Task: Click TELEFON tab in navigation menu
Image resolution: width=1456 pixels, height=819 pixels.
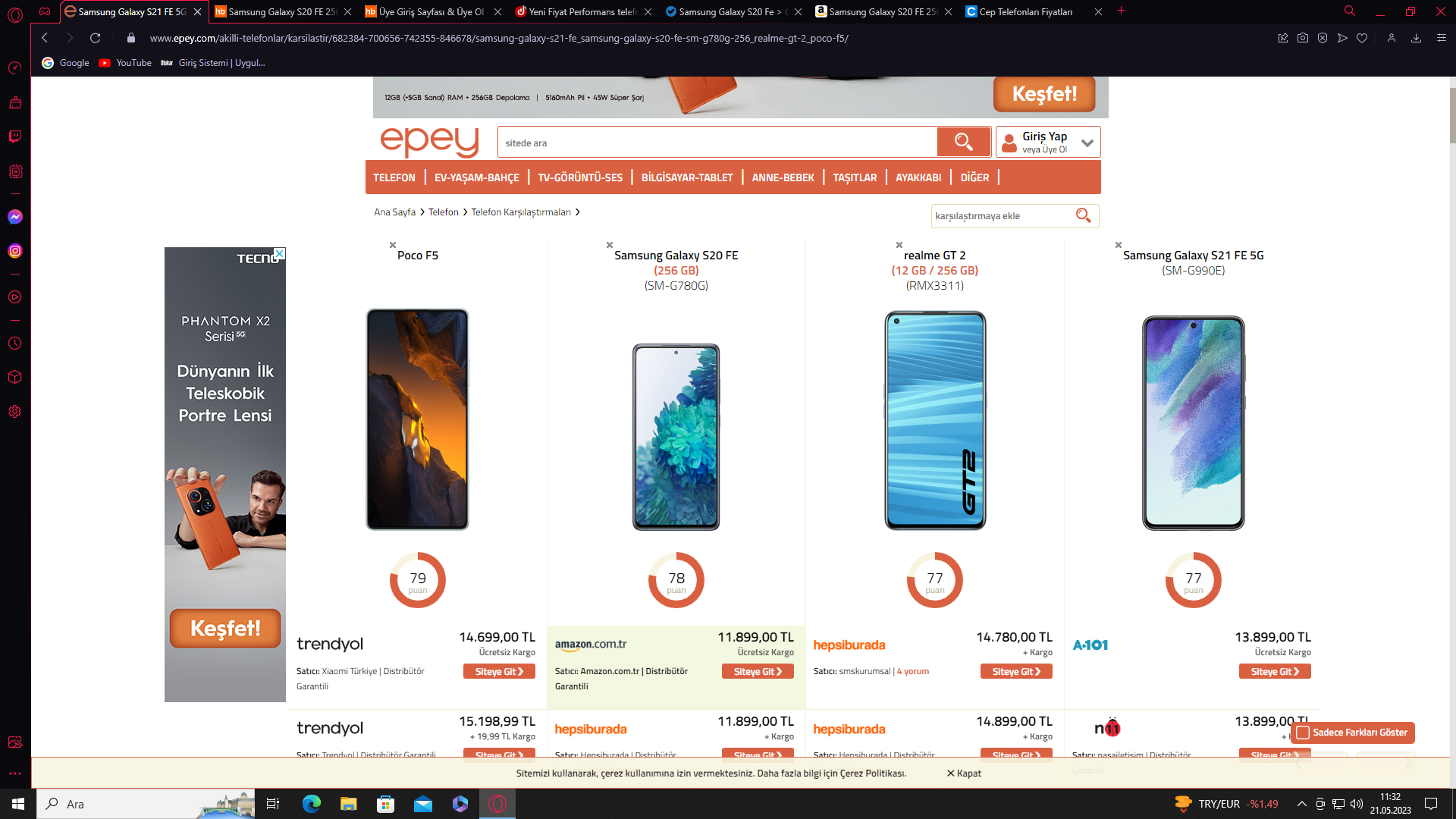Action: pos(394,177)
